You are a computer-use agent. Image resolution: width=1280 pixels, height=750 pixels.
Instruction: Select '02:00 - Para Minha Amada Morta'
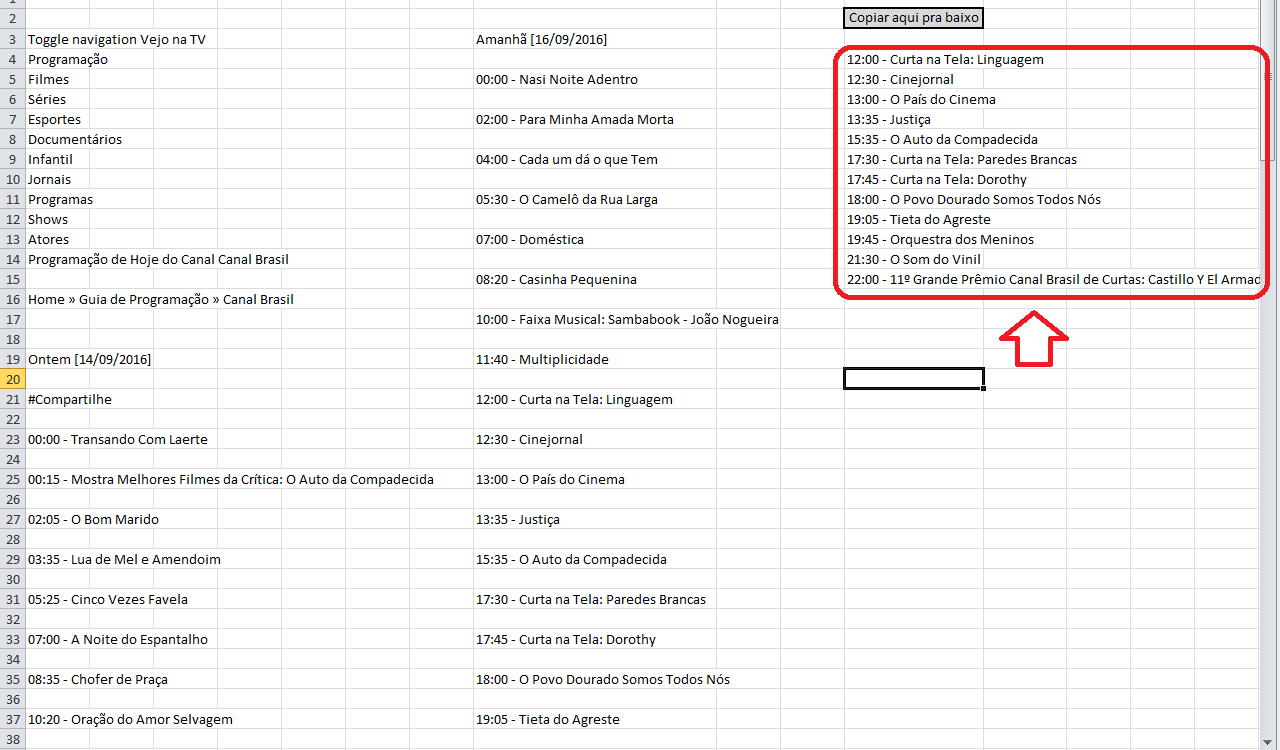(x=575, y=119)
